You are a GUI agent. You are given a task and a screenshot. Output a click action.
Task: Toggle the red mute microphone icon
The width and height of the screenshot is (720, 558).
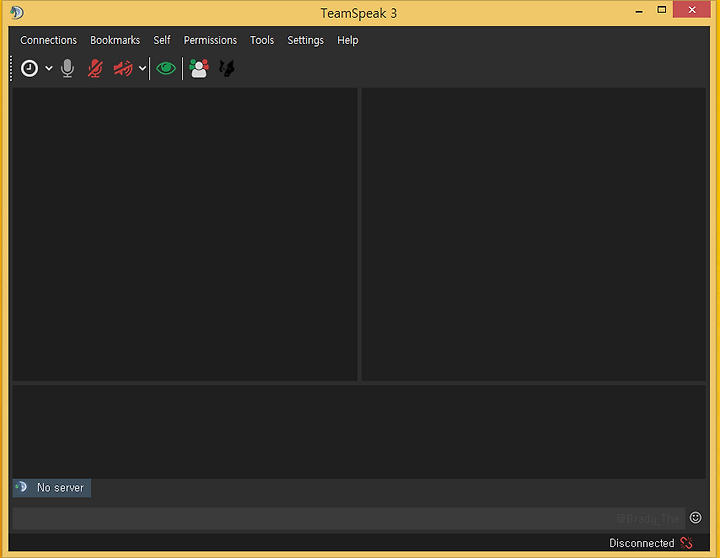pyautogui.click(x=95, y=68)
